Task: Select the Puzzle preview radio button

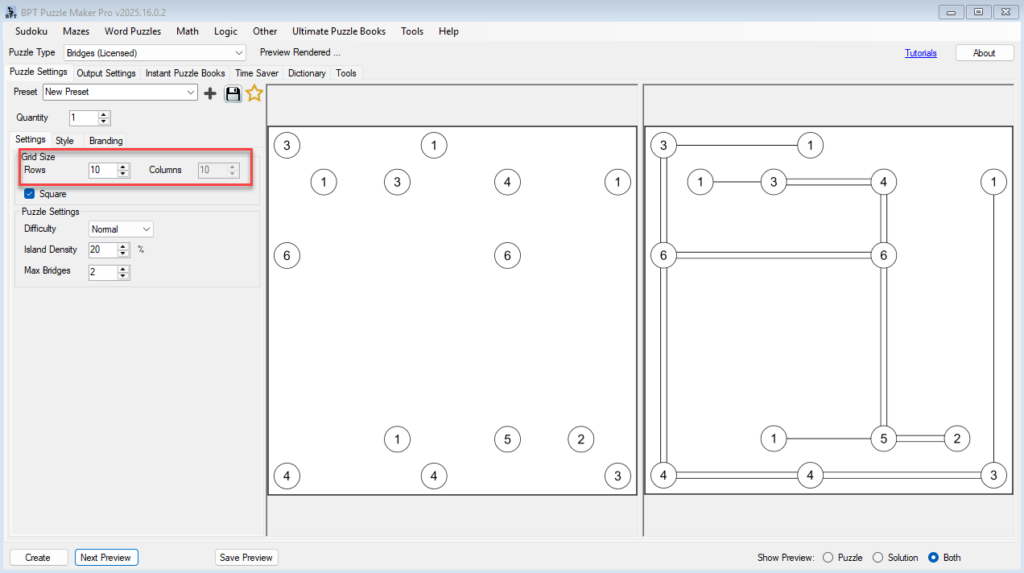Action: click(827, 557)
